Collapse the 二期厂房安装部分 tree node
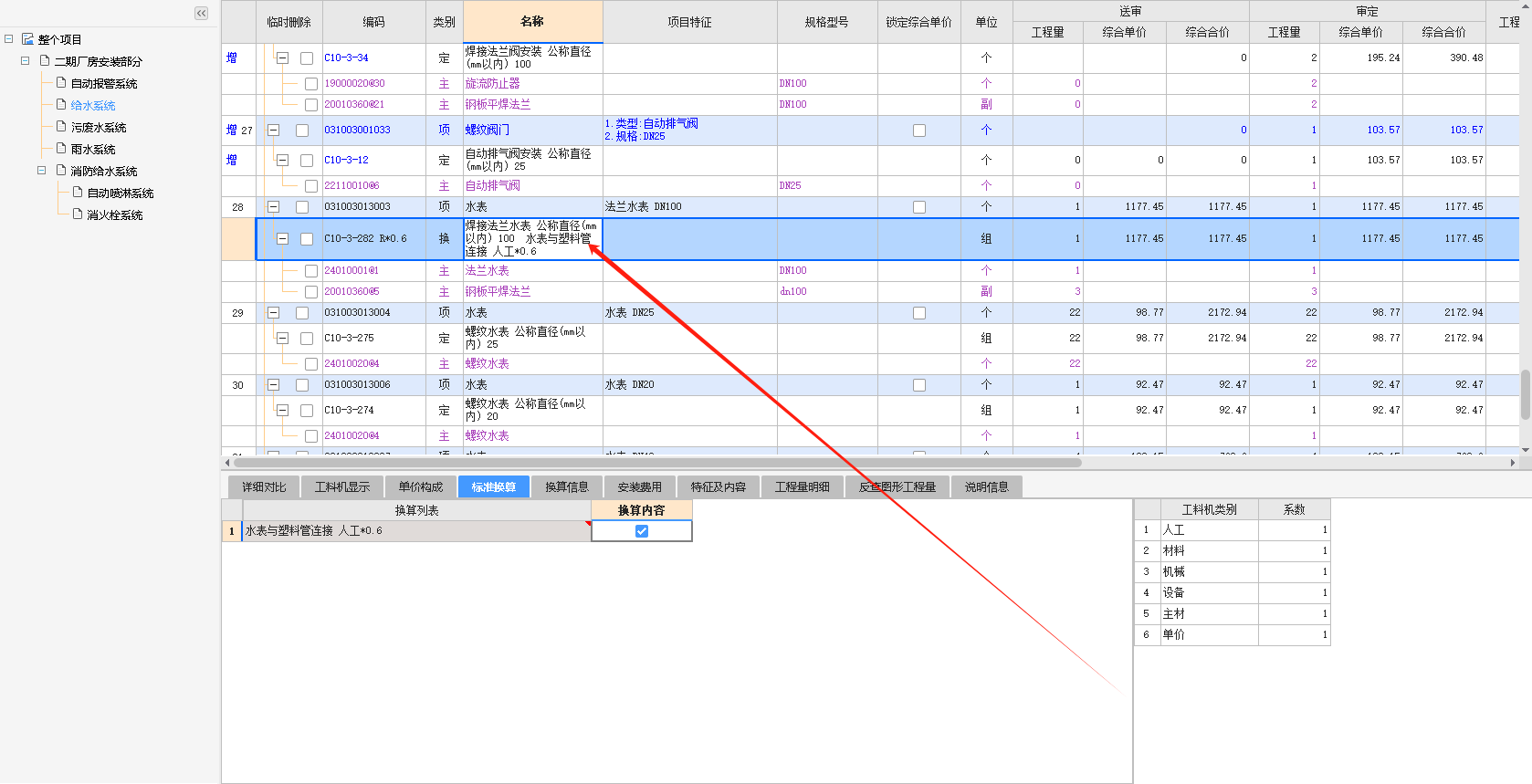The height and width of the screenshot is (784, 1532). [x=25, y=61]
